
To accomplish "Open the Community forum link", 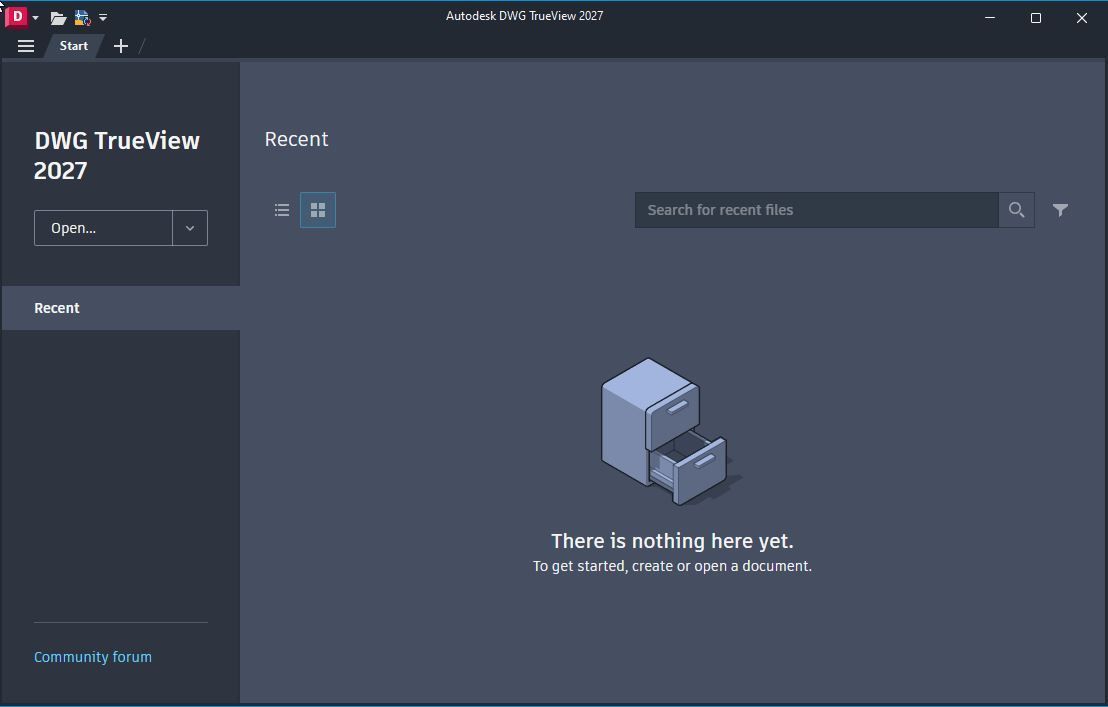I will click(93, 657).
